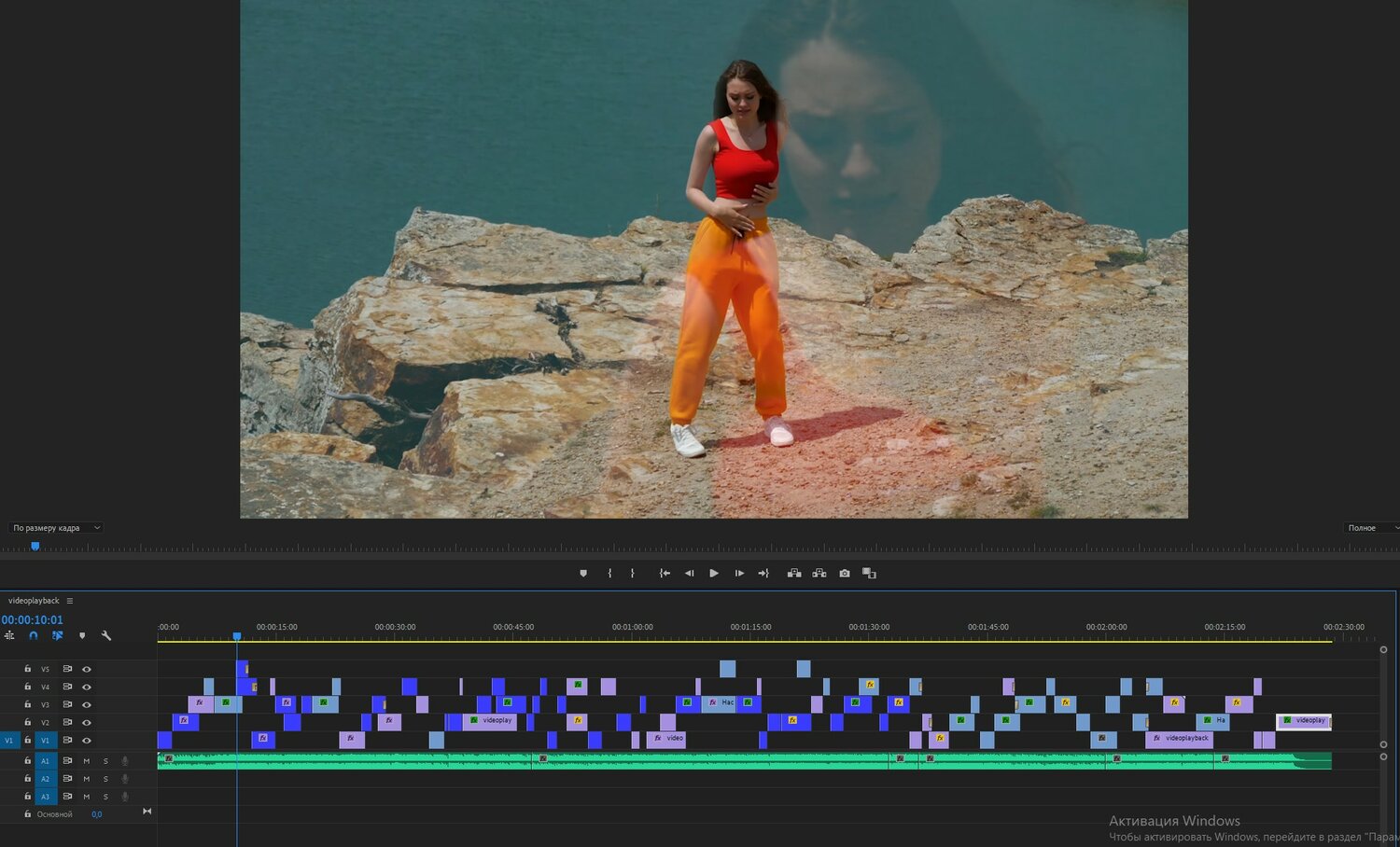The image size is (1400, 847).
Task: Toggle sync lock for track V4
Action: tap(67, 687)
